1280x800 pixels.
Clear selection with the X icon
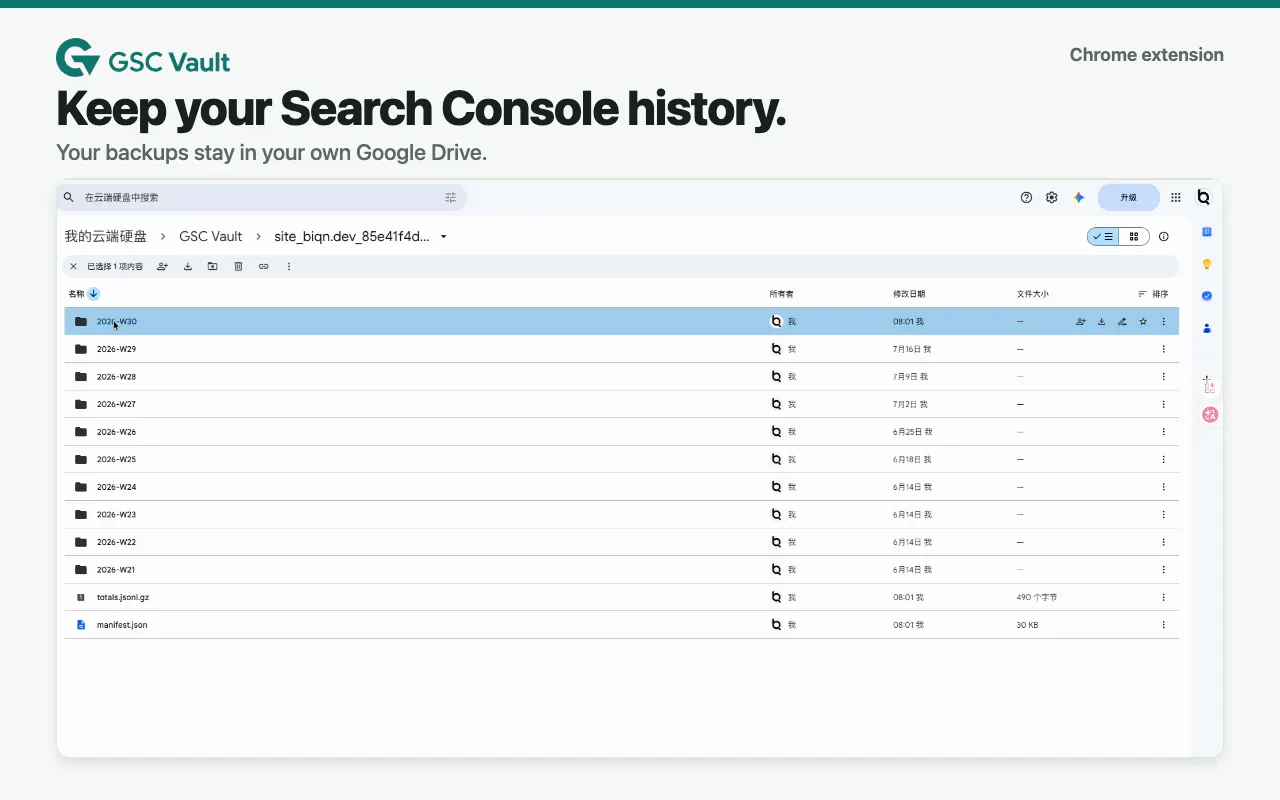[73, 267]
